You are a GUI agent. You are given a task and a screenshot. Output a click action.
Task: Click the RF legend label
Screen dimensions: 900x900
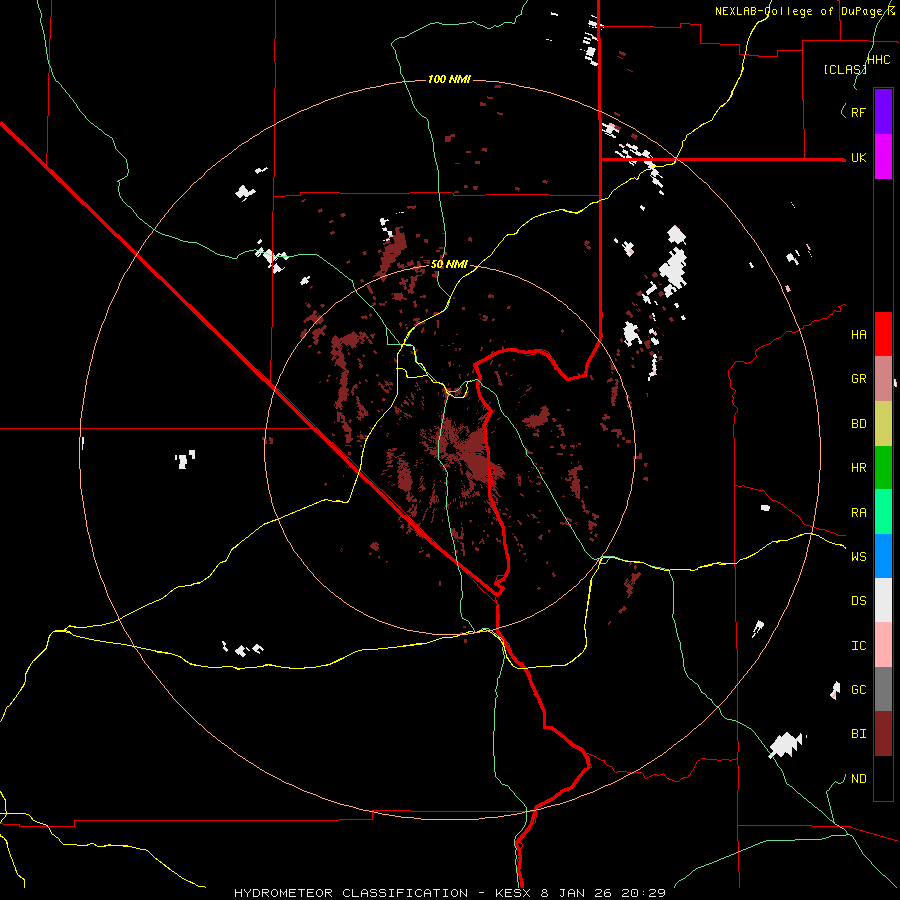859,112
